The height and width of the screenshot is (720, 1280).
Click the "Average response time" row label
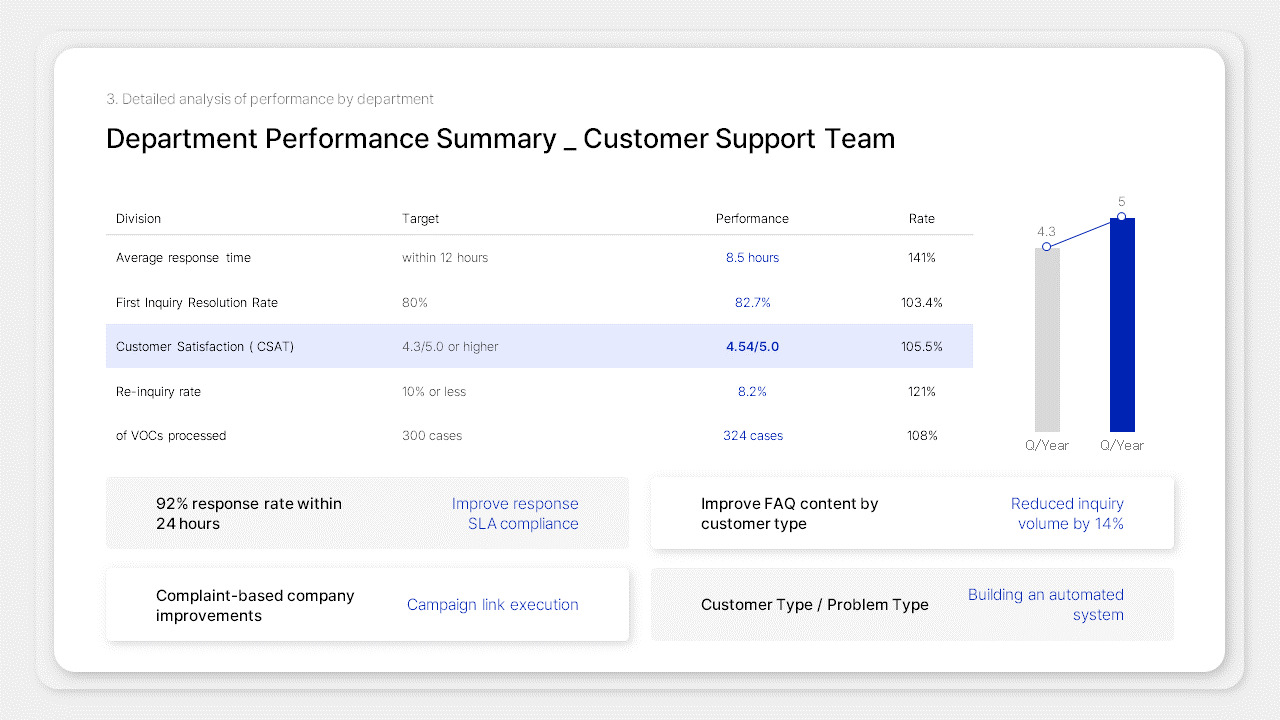coord(183,257)
